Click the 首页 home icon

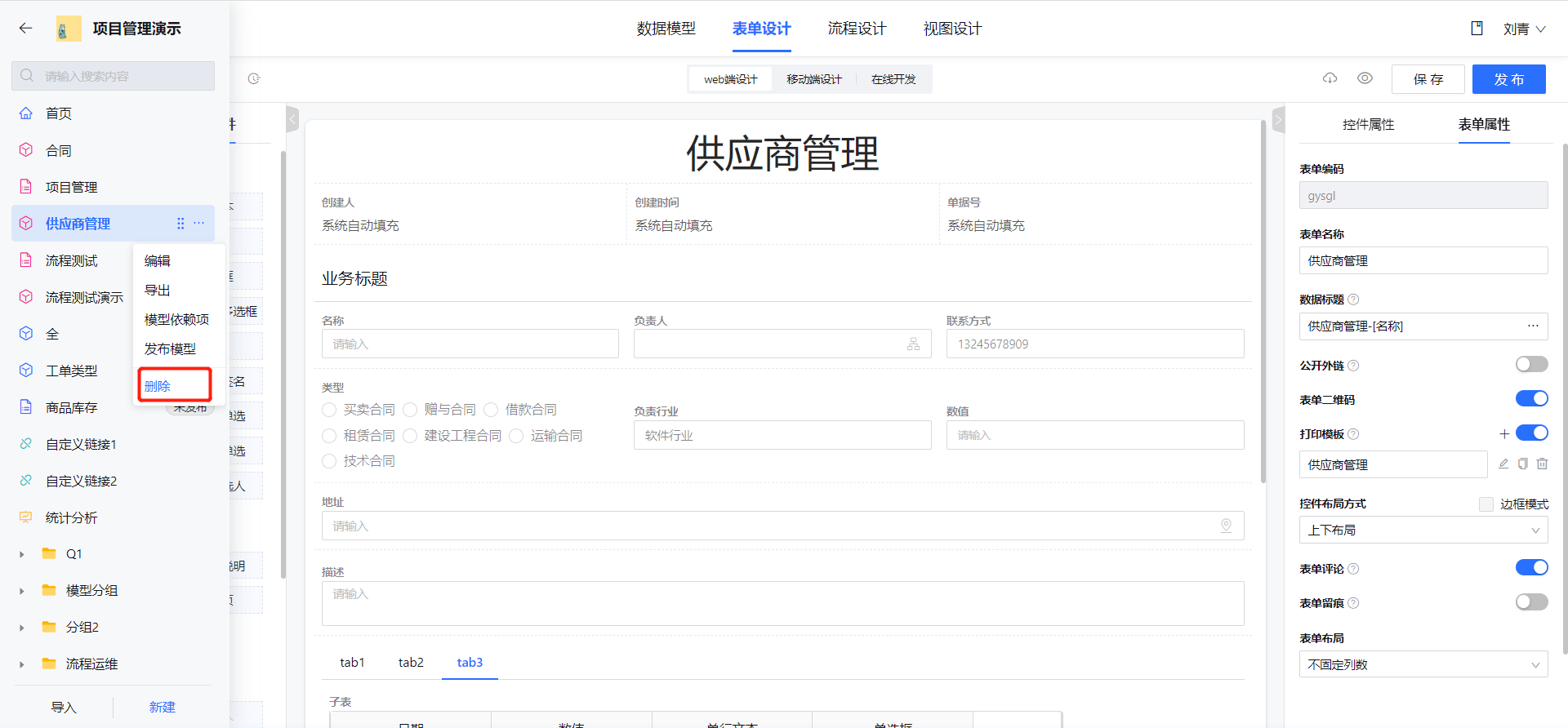tap(26, 113)
